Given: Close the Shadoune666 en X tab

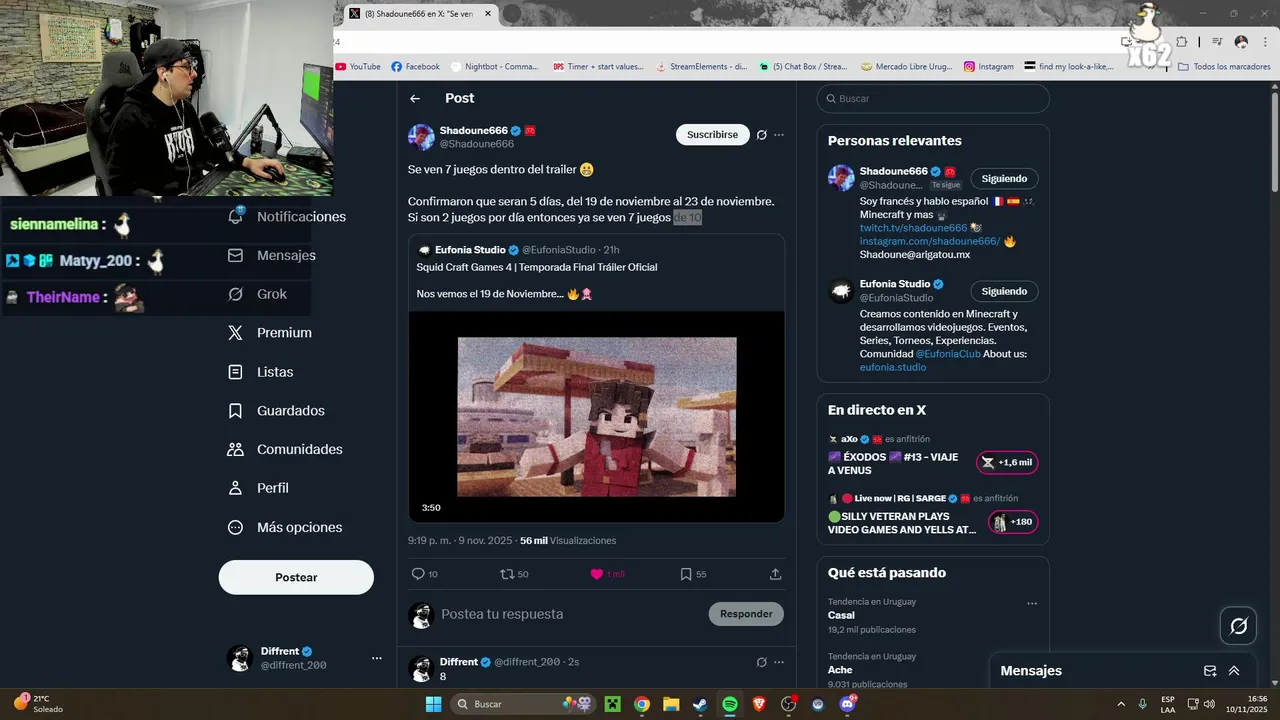Looking at the screenshot, I should (488, 14).
